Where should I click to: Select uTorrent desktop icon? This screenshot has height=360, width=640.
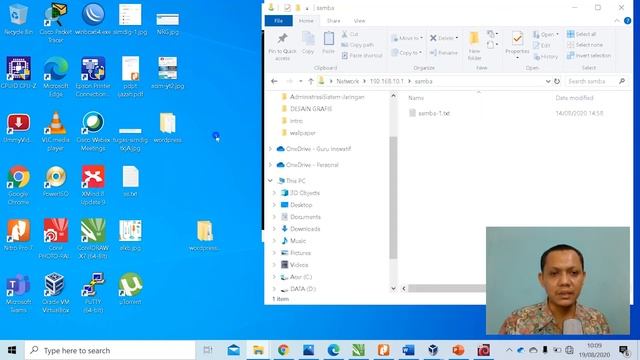[130, 289]
